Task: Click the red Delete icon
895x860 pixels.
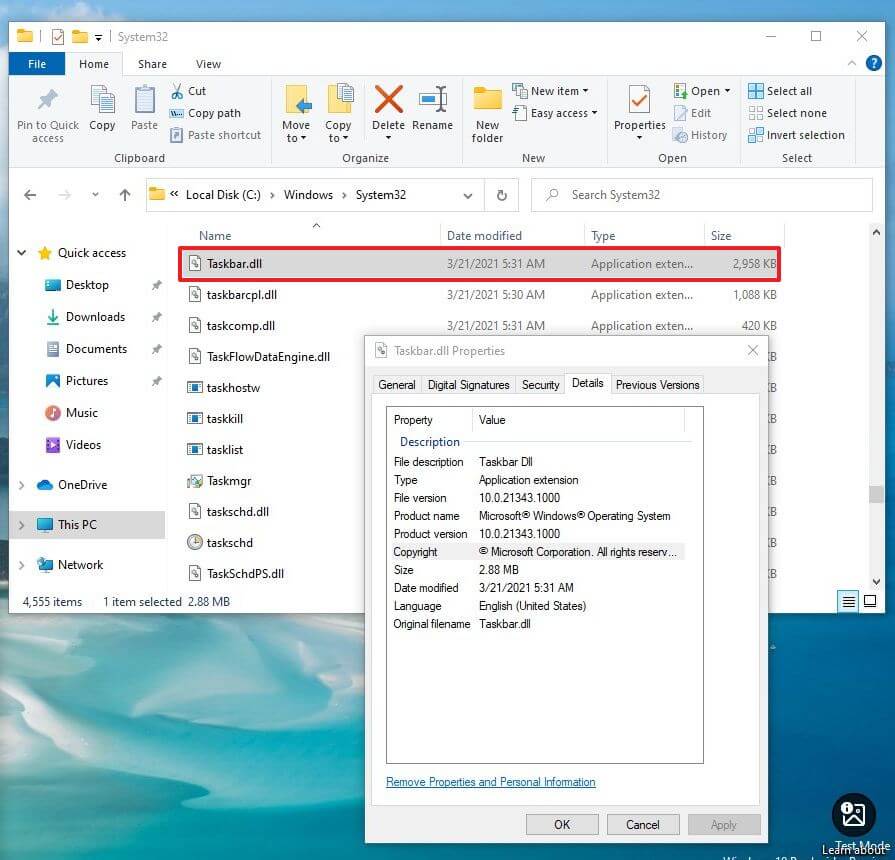Action: [389, 99]
